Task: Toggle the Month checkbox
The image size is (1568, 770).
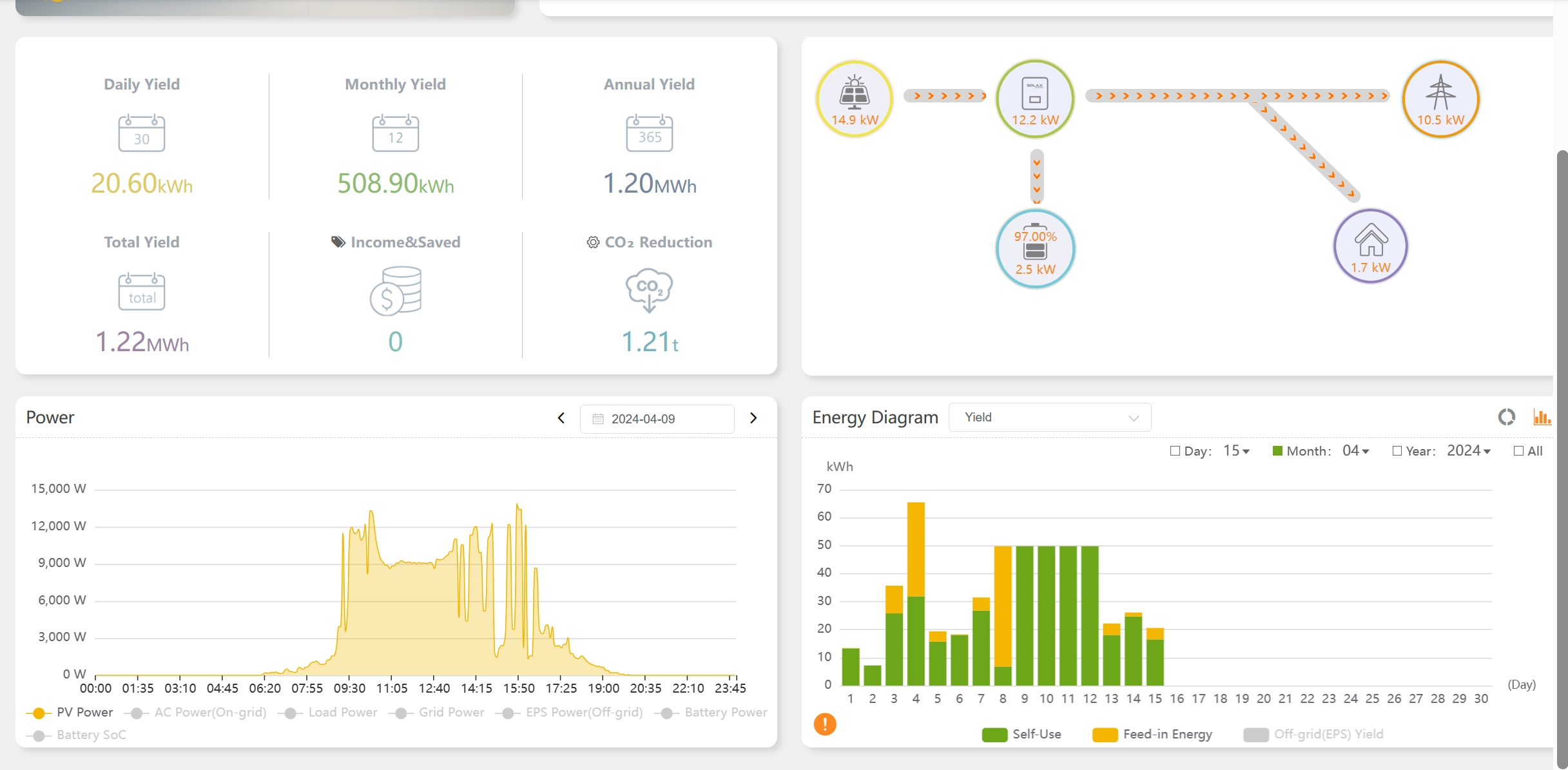Action: click(1277, 451)
